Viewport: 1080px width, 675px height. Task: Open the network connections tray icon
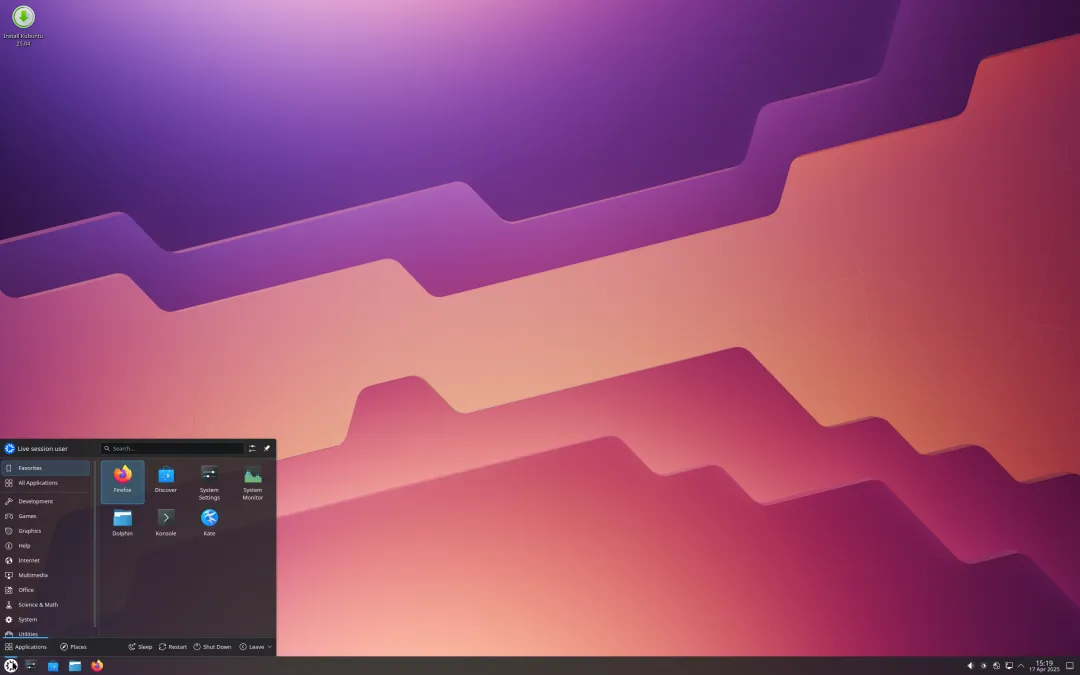point(996,666)
